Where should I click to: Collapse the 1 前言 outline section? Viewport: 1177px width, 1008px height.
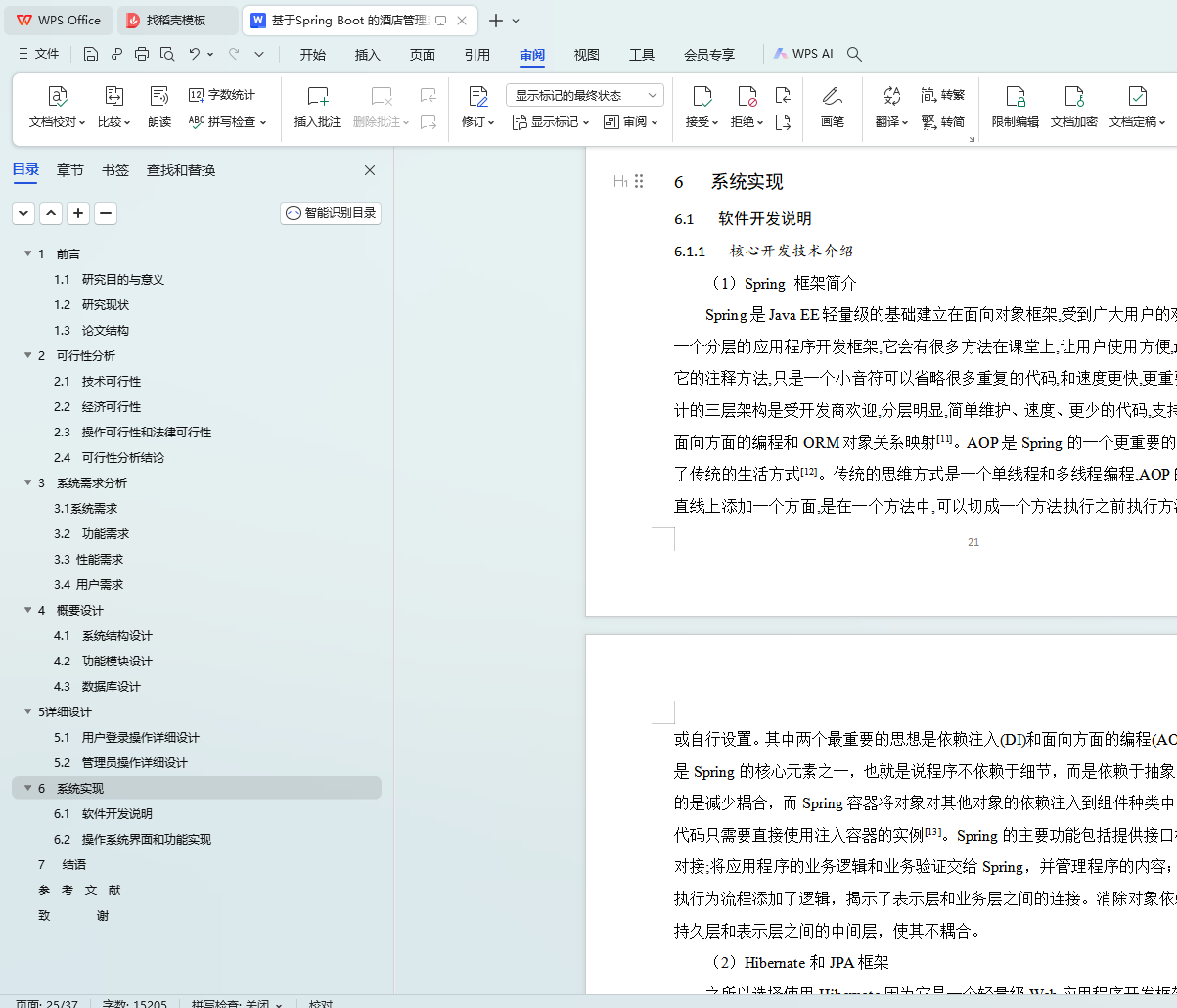pyautogui.click(x=27, y=253)
